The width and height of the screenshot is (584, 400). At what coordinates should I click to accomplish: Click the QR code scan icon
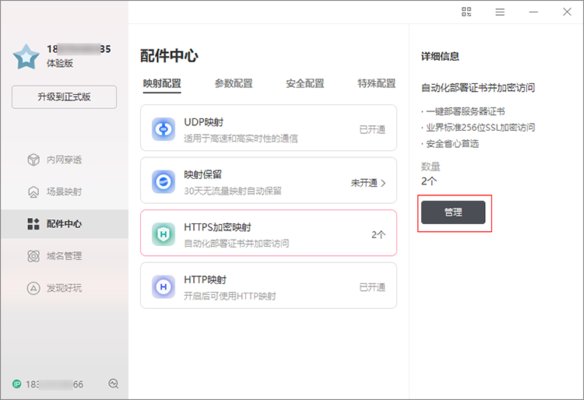(x=466, y=12)
